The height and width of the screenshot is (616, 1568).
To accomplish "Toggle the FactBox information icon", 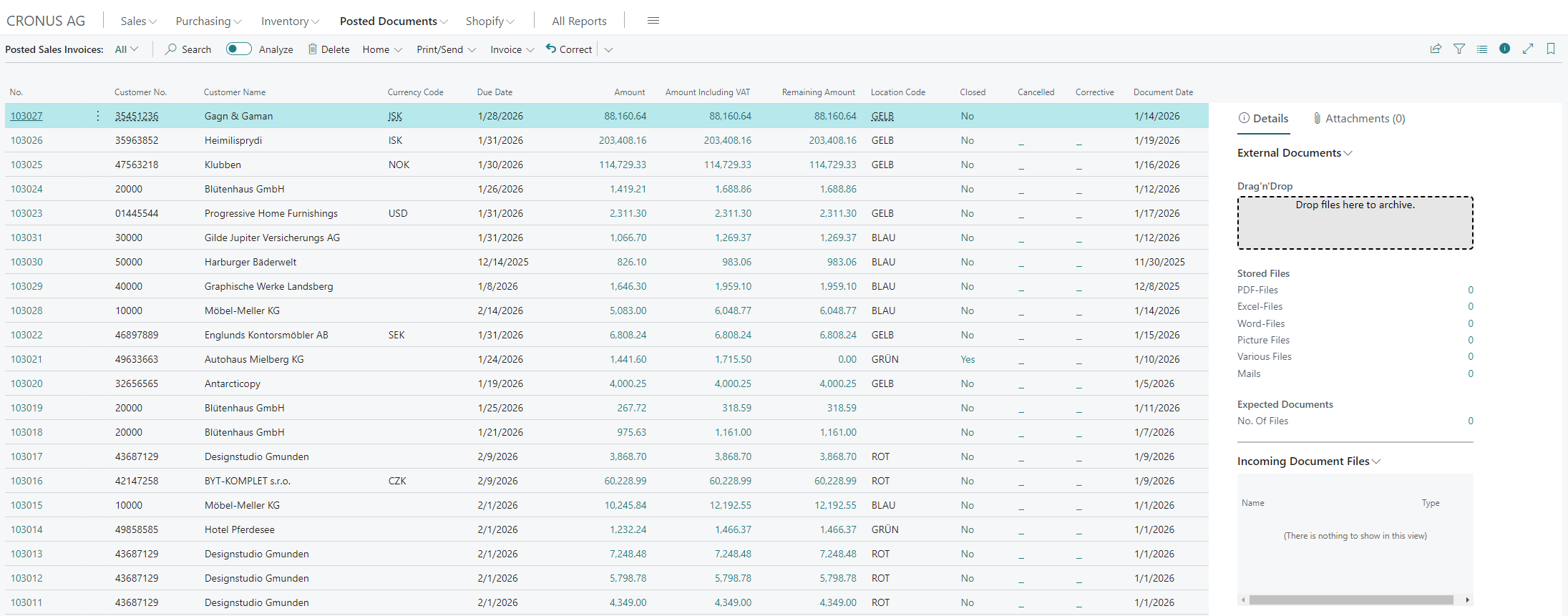I will point(1504,49).
